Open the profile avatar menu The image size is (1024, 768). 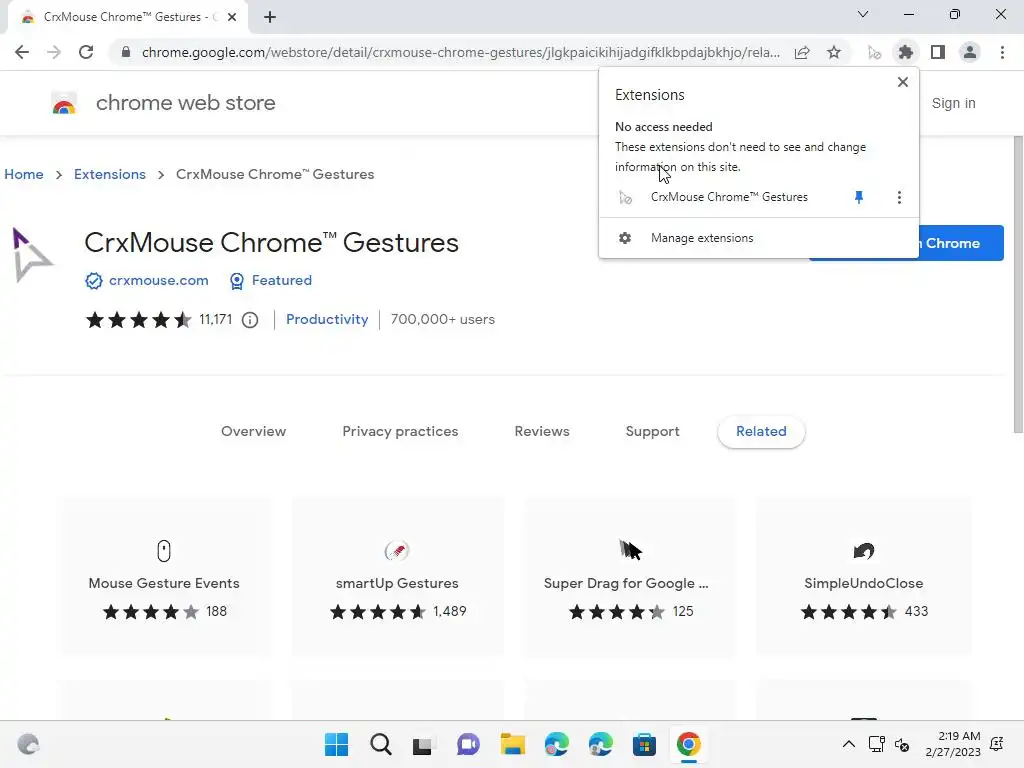(x=970, y=52)
